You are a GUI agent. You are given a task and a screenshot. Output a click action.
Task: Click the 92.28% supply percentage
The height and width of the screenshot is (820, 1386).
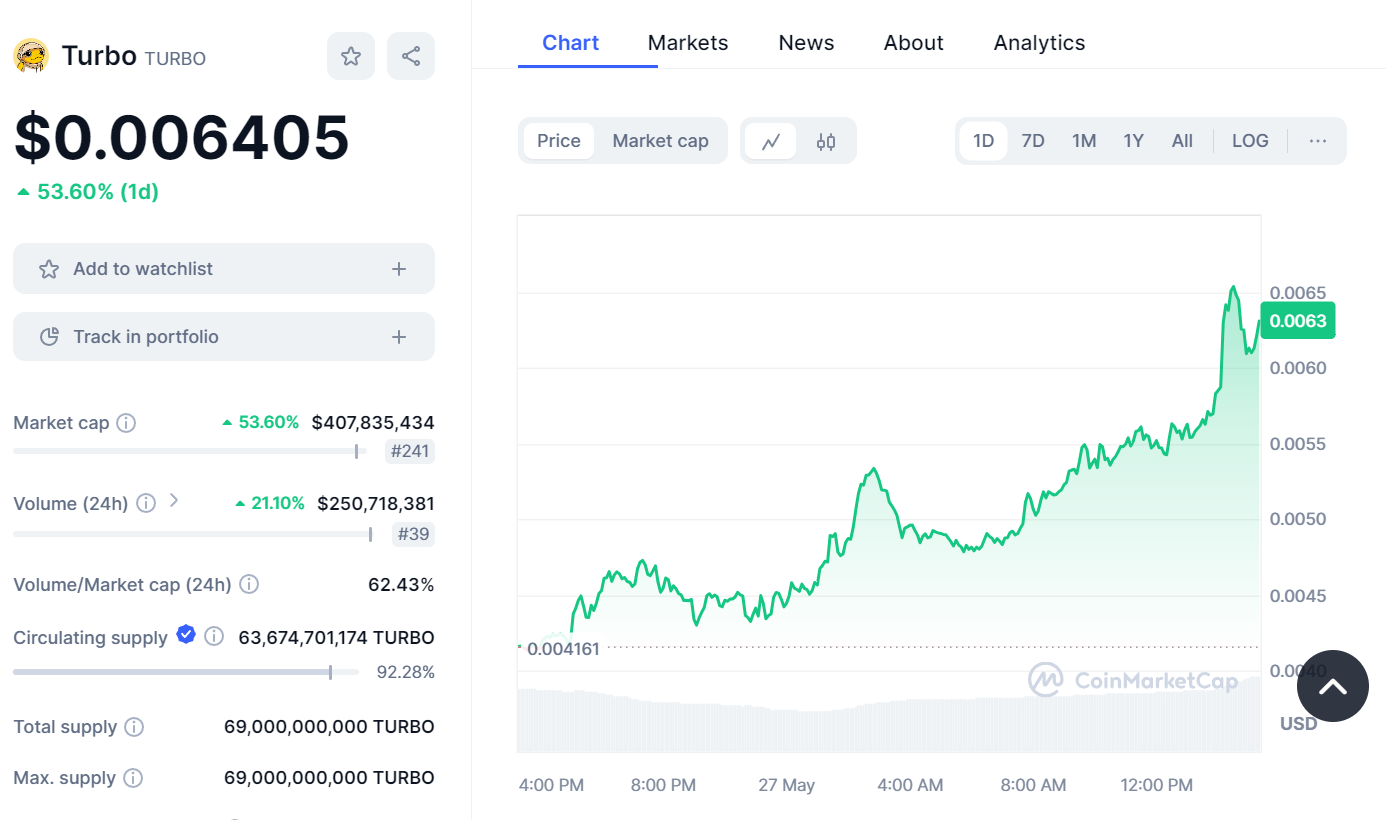click(406, 672)
